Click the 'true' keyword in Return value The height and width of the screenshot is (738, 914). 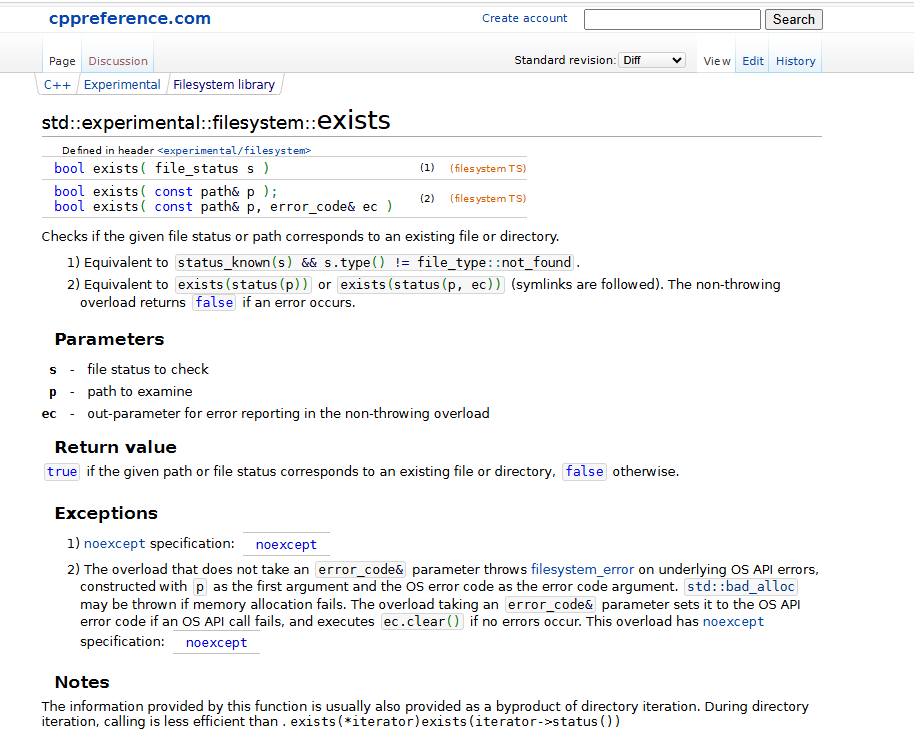click(62, 471)
